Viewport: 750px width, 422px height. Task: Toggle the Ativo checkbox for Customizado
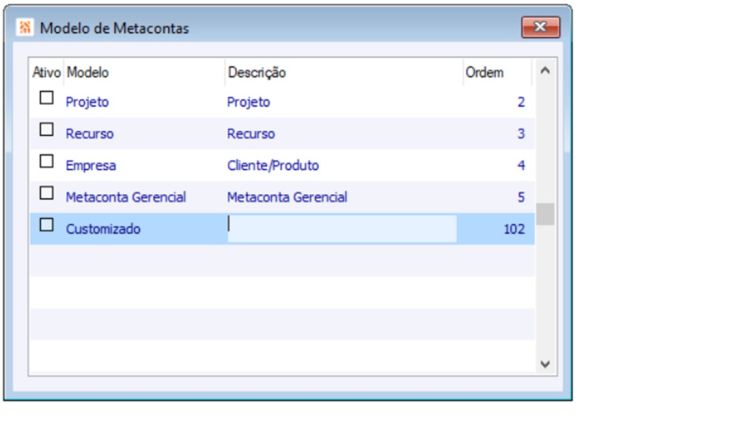point(46,224)
